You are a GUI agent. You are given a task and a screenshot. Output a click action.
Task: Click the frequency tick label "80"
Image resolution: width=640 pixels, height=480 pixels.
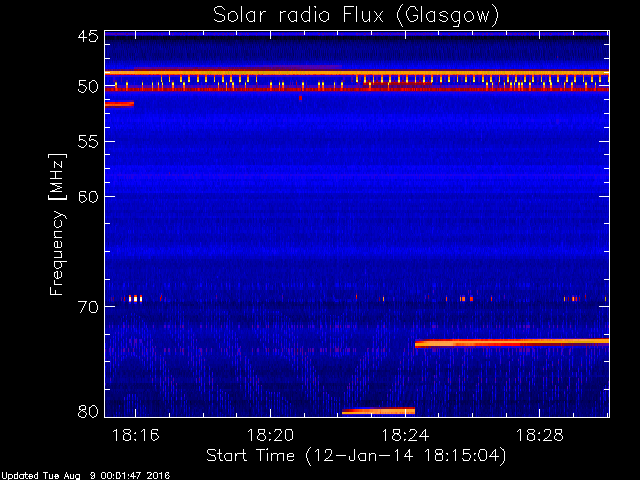click(88, 411)
